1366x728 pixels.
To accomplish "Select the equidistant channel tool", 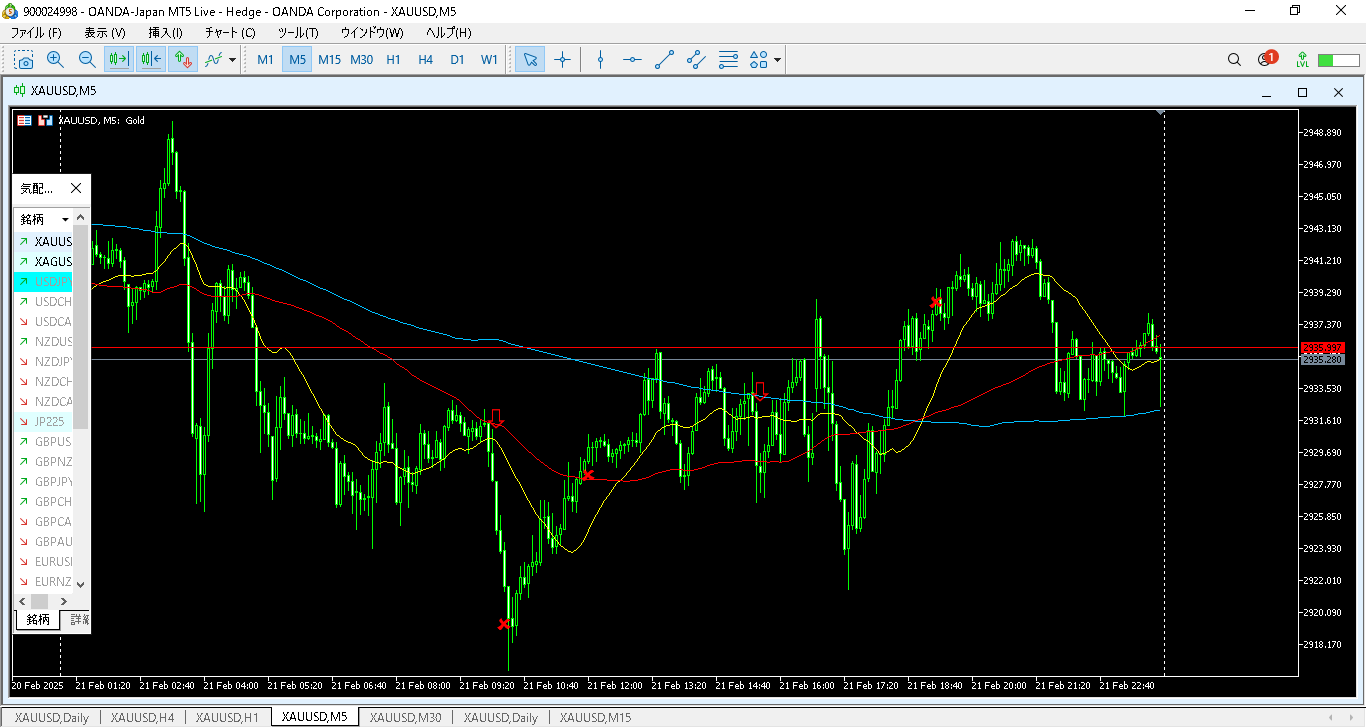I will pos(696,60).
